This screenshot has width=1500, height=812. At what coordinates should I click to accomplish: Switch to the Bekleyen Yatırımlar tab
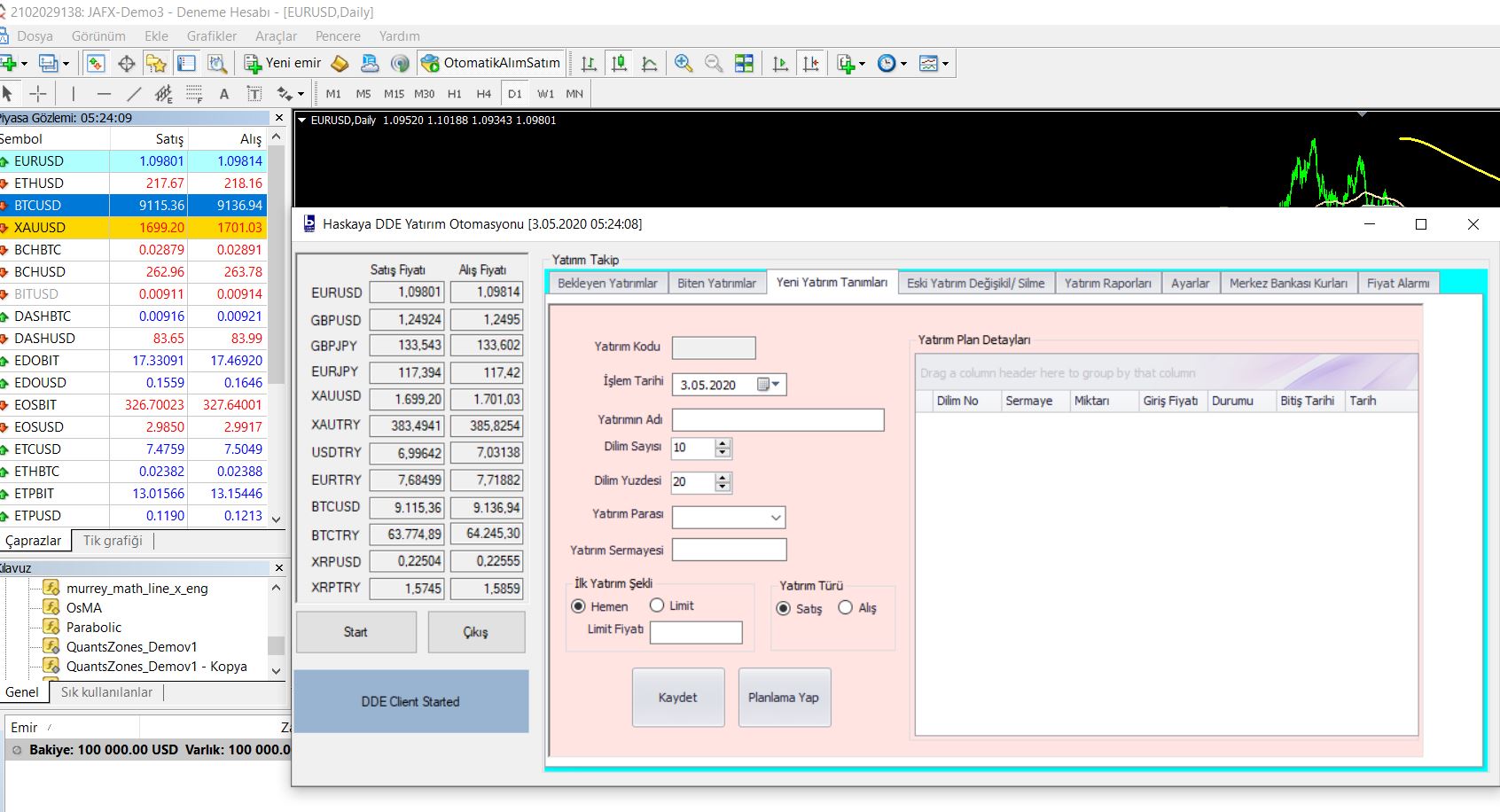pos(607,283)
